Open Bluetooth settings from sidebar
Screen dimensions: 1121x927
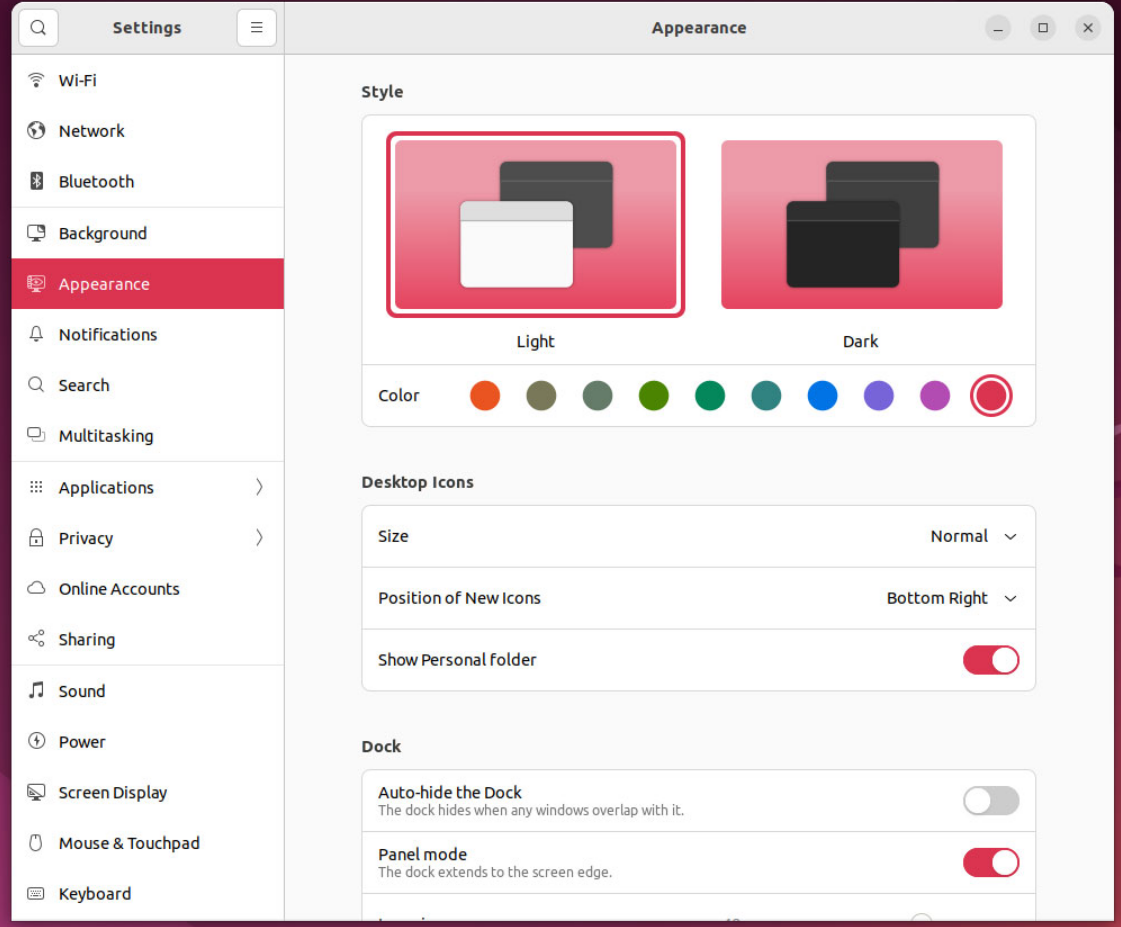(x=36, y=181)
